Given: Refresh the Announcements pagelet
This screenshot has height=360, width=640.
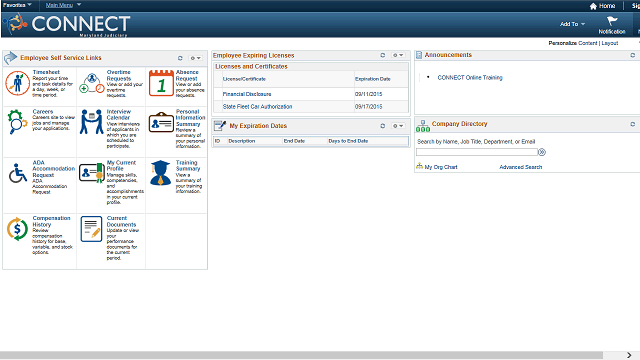Looking at the screenshot, I should (x=633, y=55).
